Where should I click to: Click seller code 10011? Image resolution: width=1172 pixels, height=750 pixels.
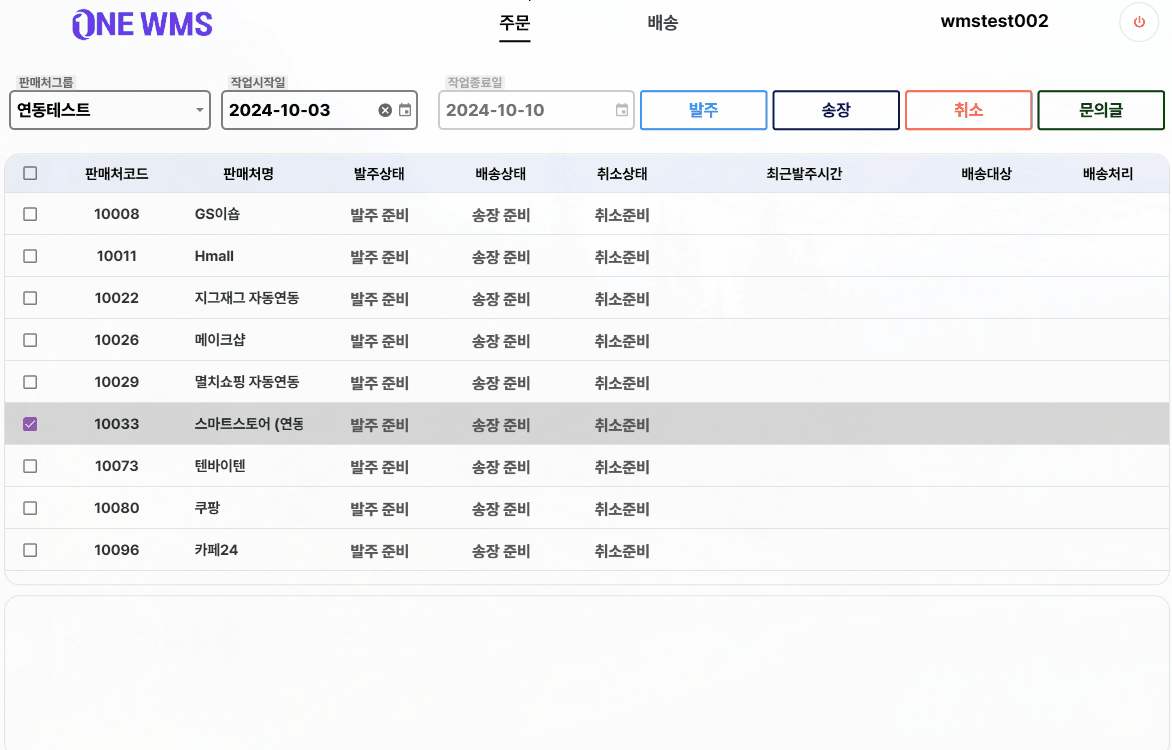[x=117, y=256]
